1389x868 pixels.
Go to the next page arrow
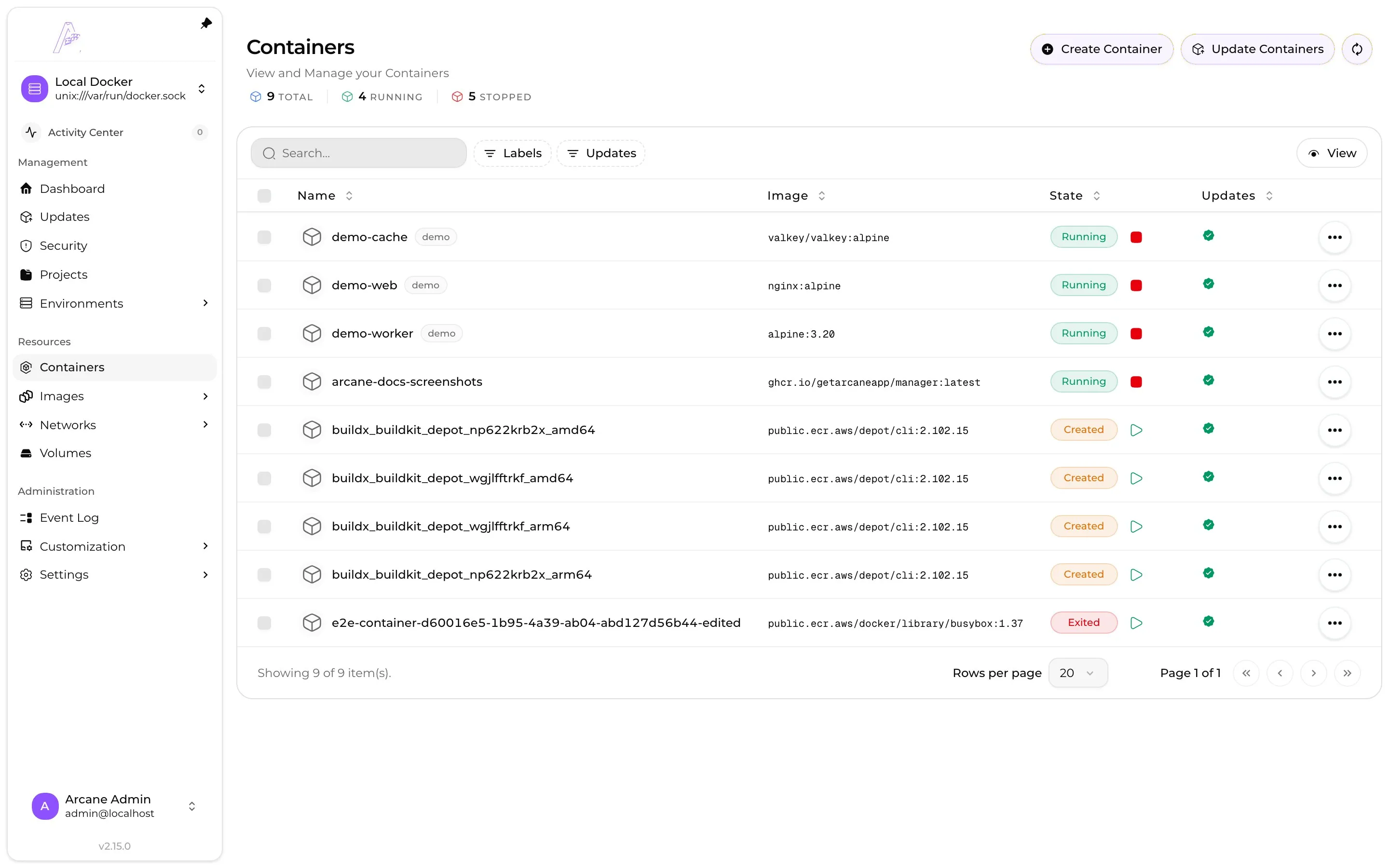click(x=1313, y=673)
